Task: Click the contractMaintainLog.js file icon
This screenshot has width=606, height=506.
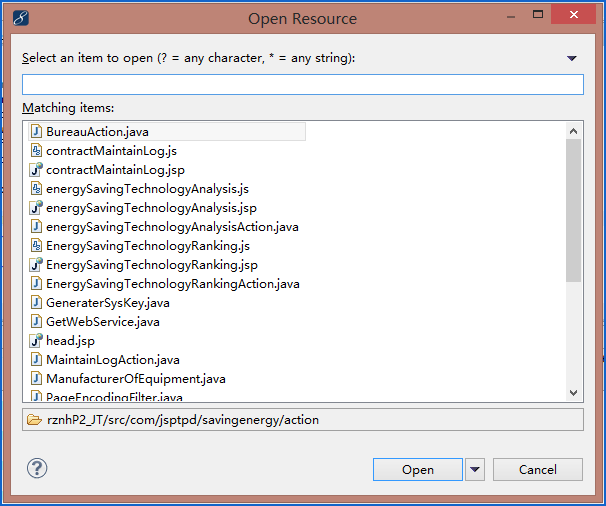Action: click(x=36, y=150)
